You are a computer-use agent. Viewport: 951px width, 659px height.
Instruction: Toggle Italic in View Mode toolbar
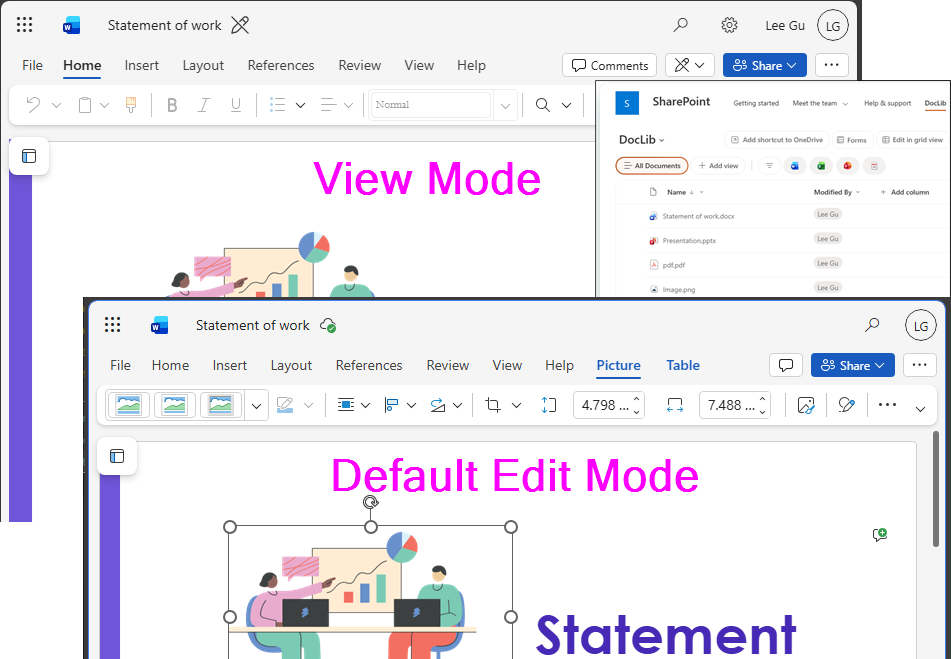(x=204, y=105)
